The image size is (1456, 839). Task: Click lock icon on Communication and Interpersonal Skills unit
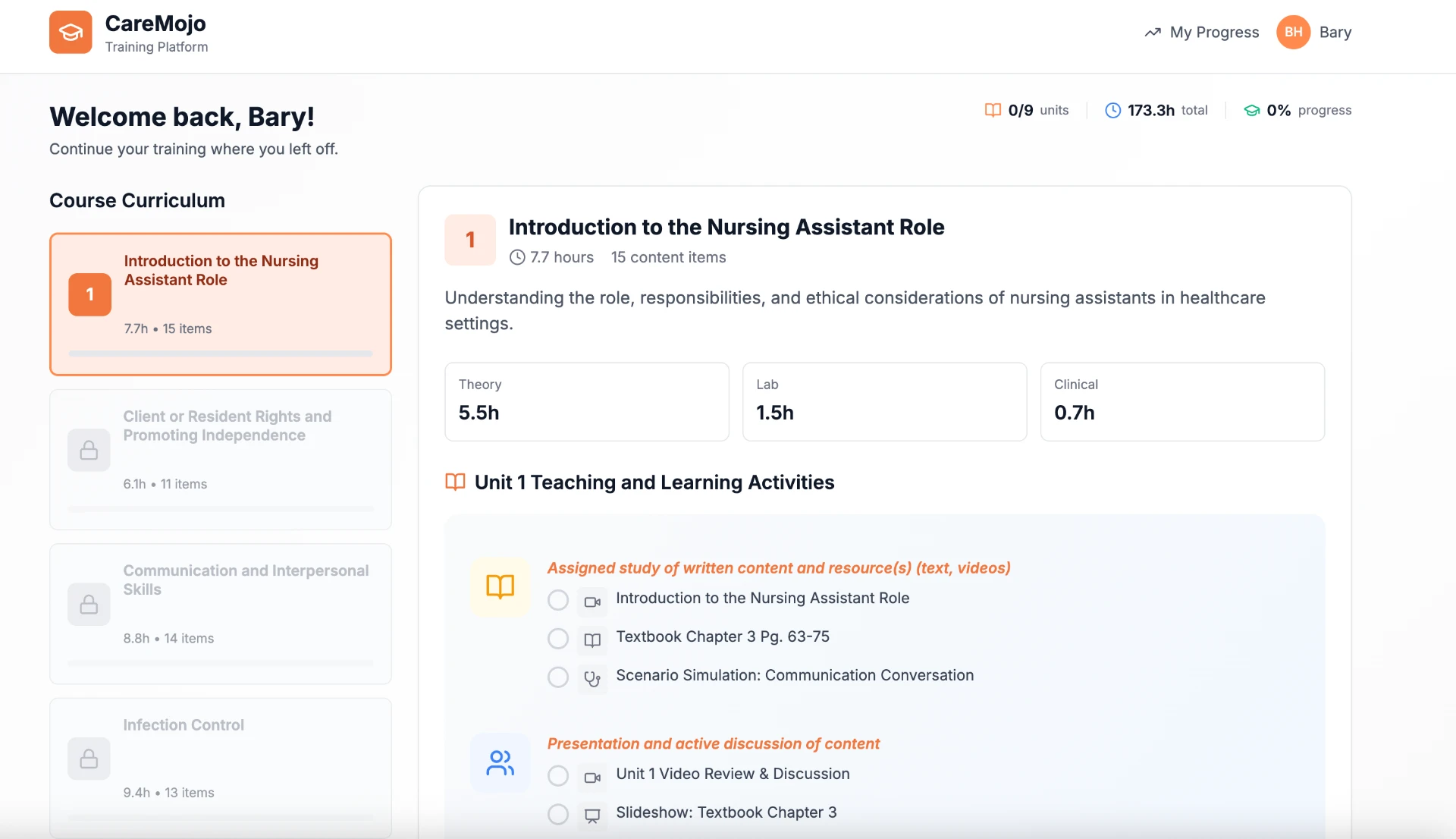point(89,604)
